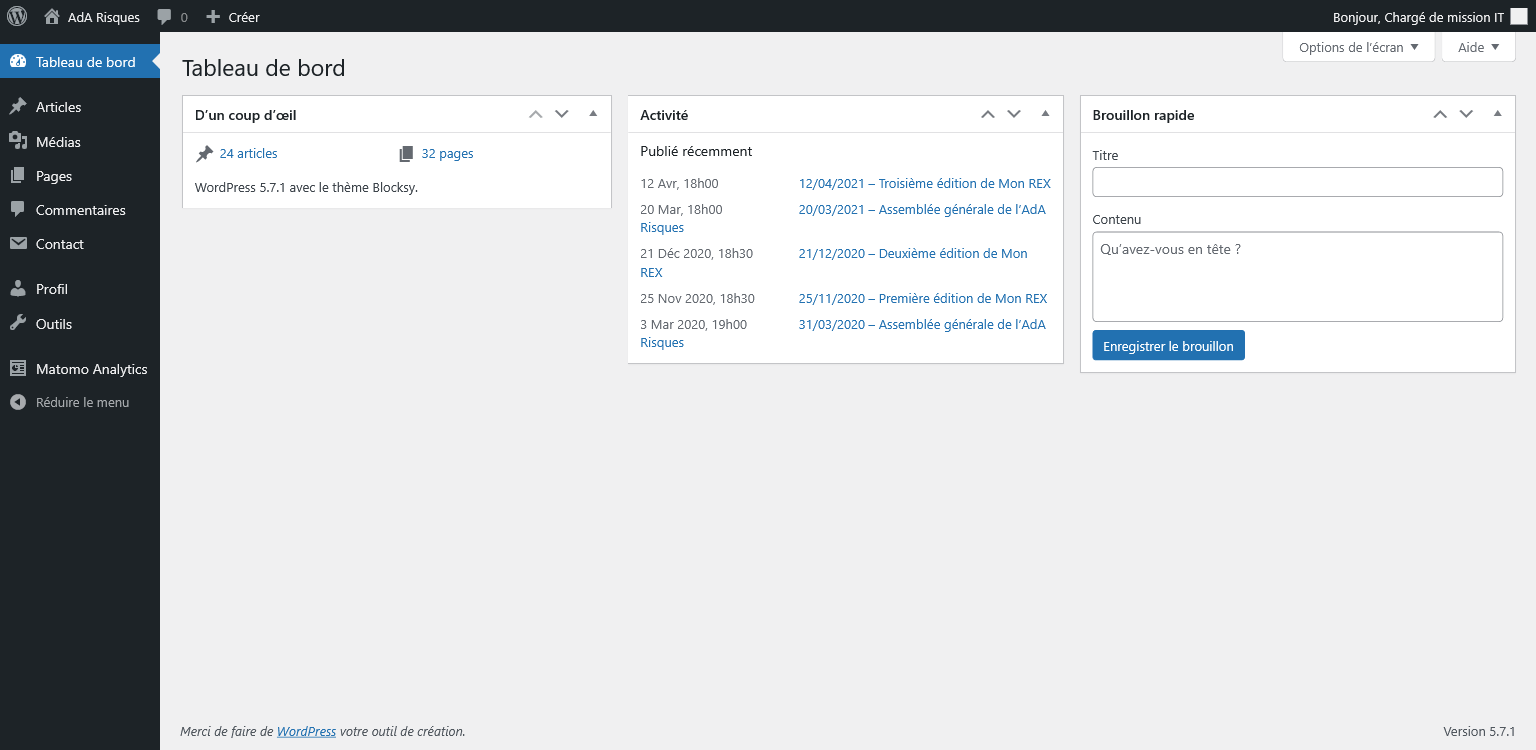Toggle the D'un coup d'œil panel
The height and width of the screenshot is (750, 1536).
(593, 114)
